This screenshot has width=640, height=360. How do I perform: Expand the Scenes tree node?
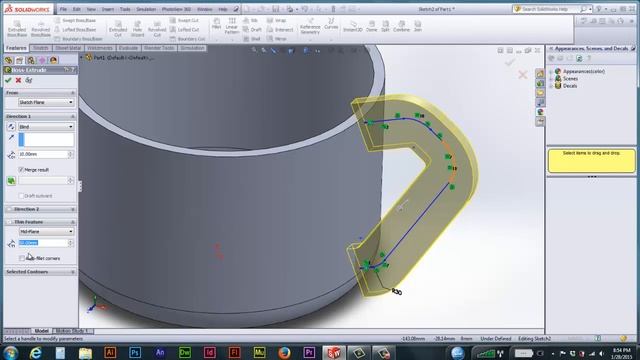click(551, 79)
